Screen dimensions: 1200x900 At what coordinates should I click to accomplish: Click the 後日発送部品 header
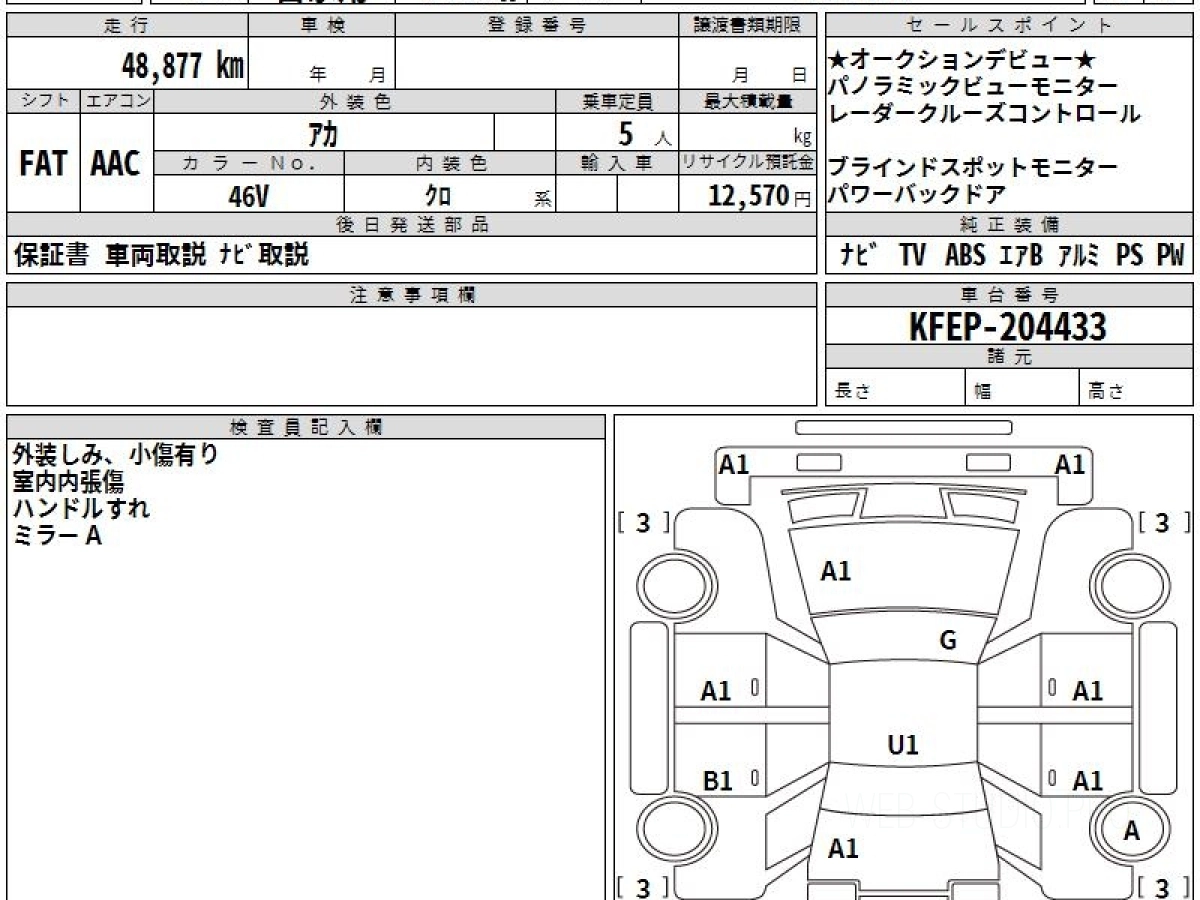[x=411, y=225]
